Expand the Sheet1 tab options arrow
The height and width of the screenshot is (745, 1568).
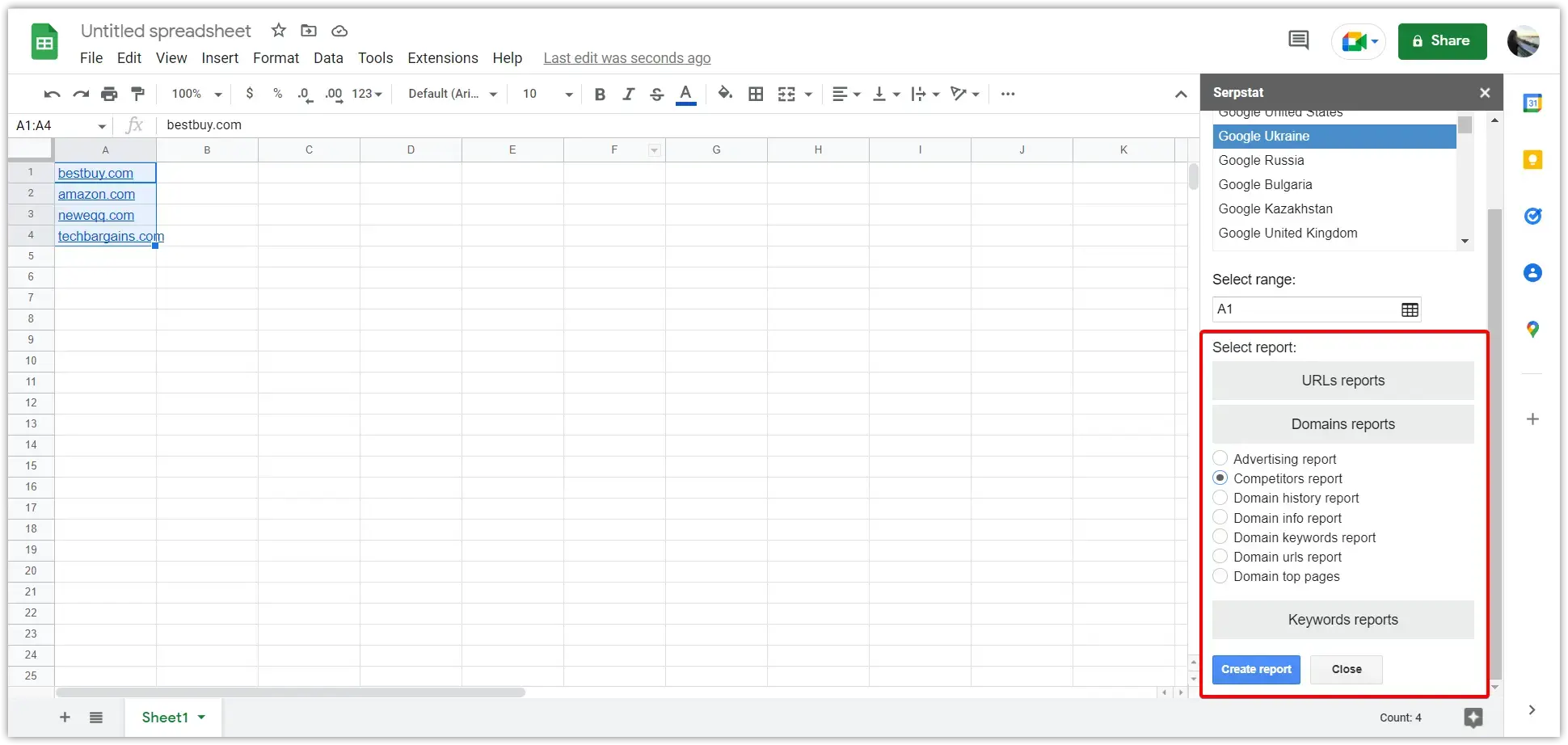tap(201, 718)
